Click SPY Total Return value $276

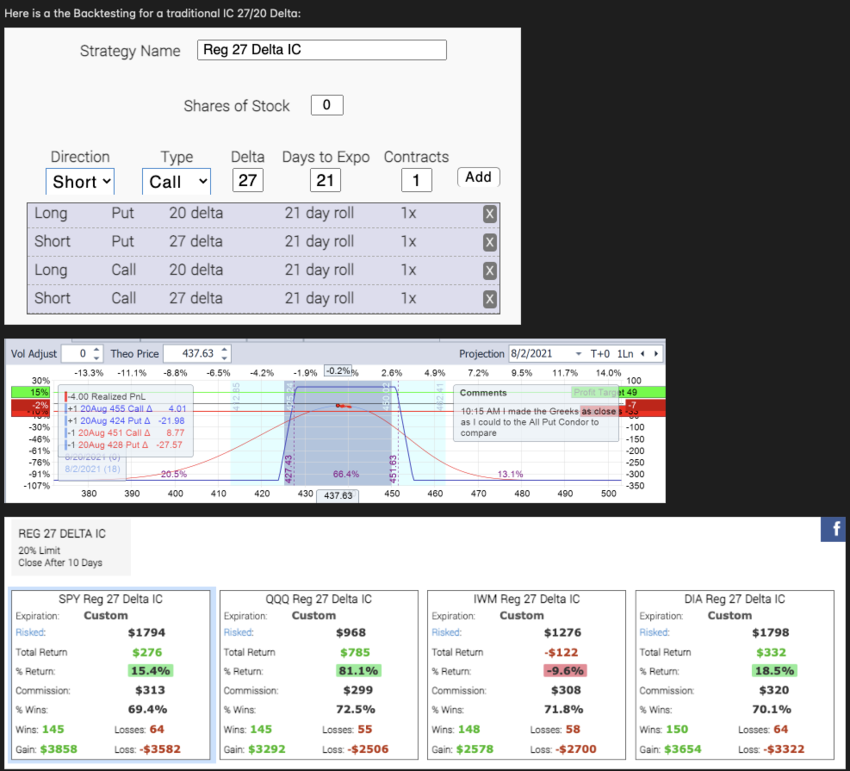[x=147, y=652]
